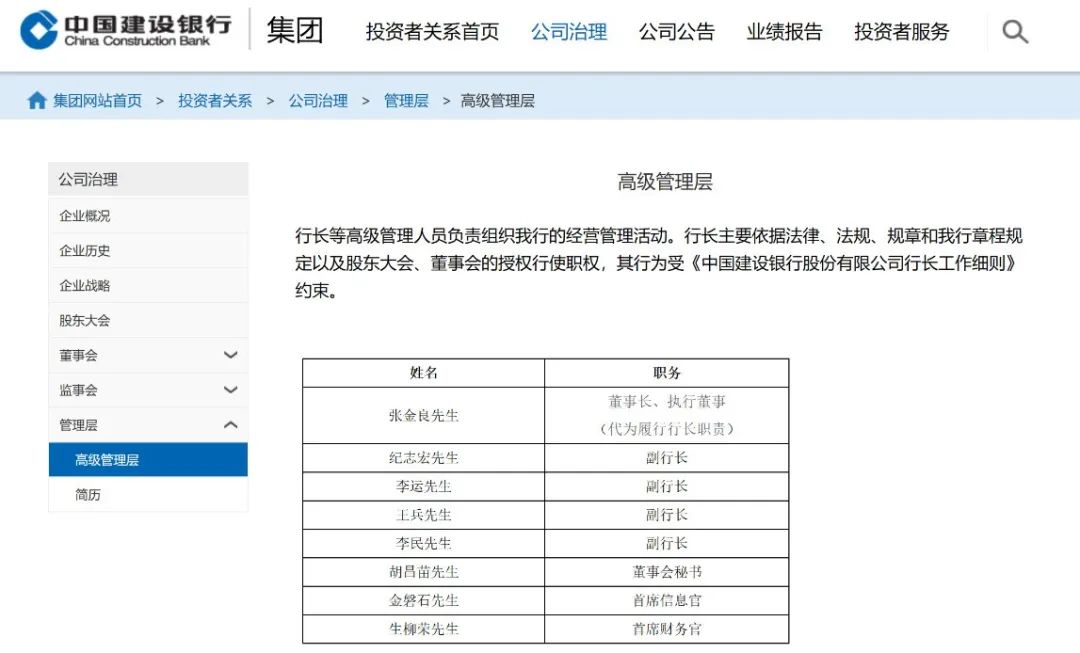The width and height of the screenshot is (1080, 653).
Task: Click 副行长 in 纪志宏先生 row
Action: point(667,458)
